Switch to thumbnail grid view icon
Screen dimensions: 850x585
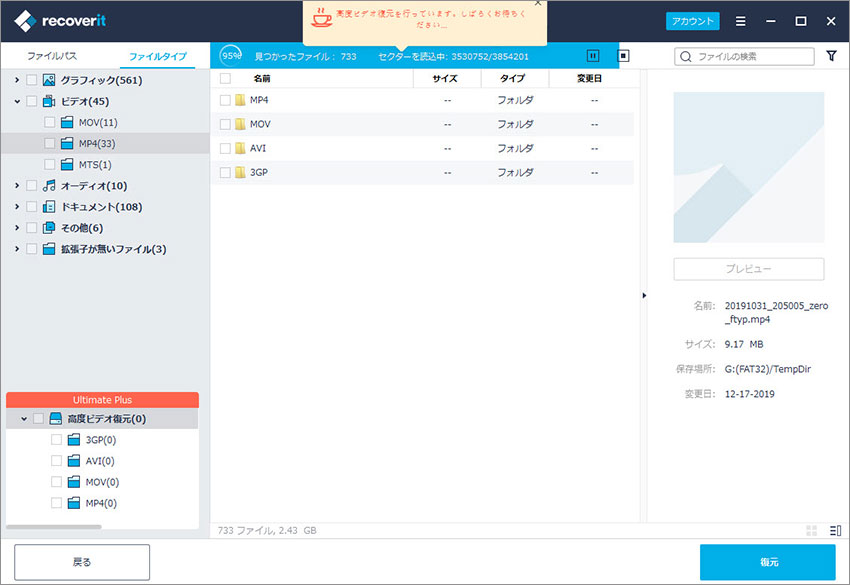(812, 530)
